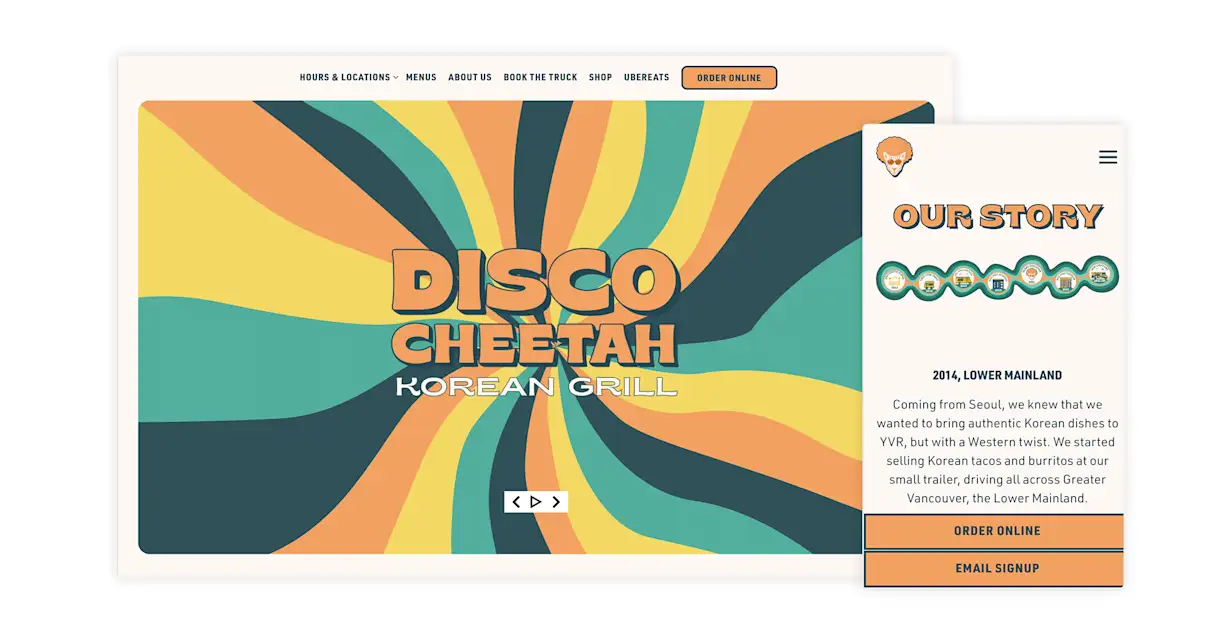Select the third food truck circle in timeline
Image resolution: width=1219 pixels, height=633 pixels.
coord(964,278)
